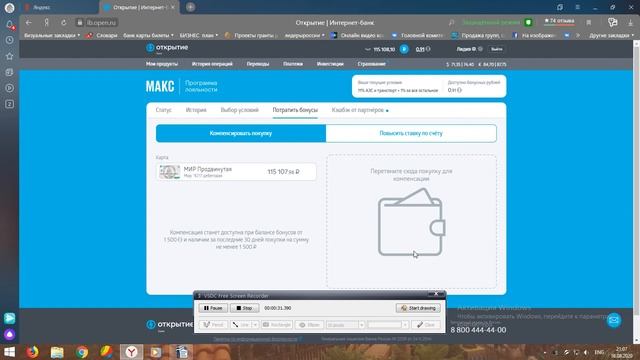
Task: Switch to the История tab
Action: [196, 110]
